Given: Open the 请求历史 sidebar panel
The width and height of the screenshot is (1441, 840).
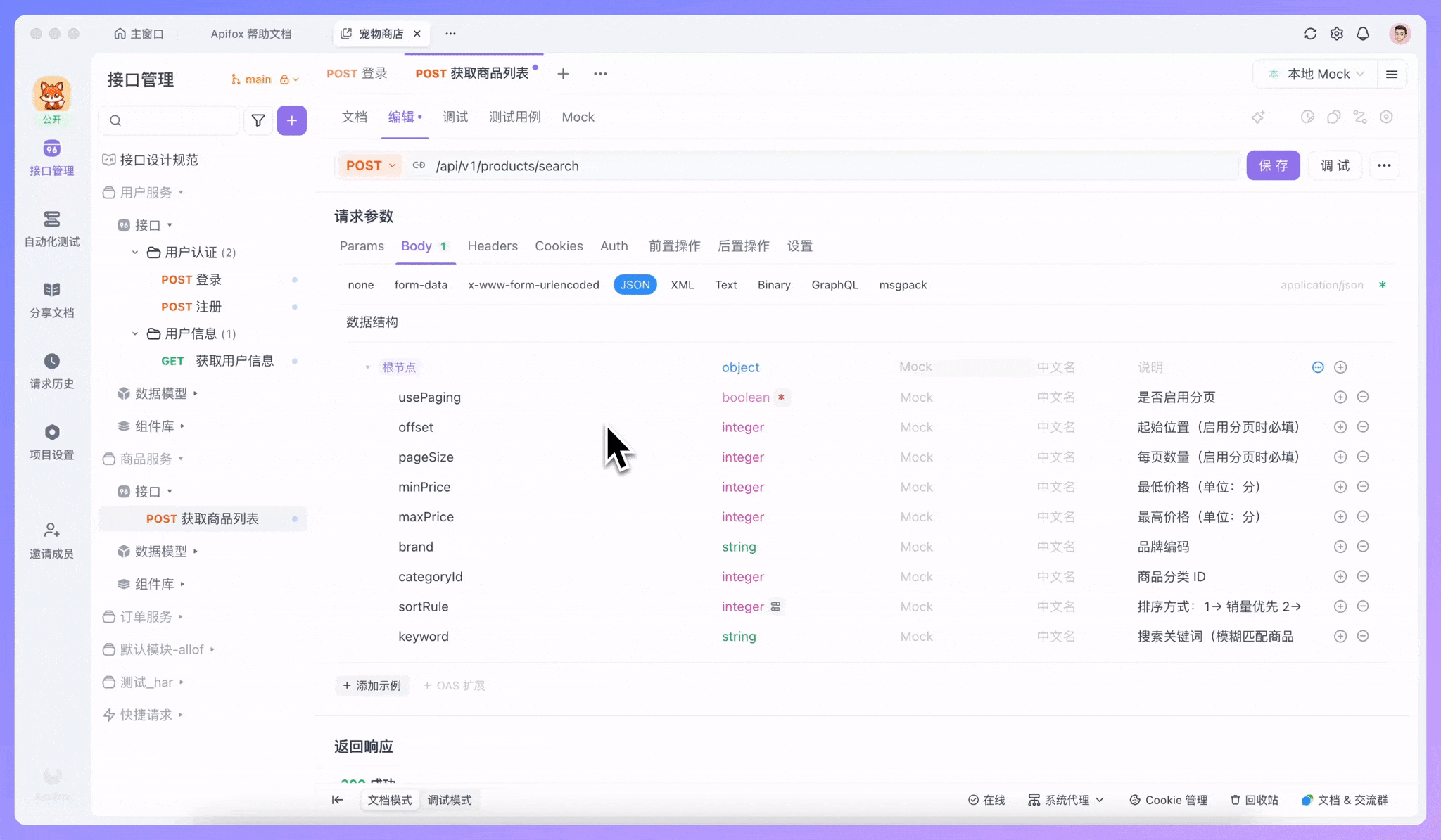Looking at the screenshot, I should (x=51, y=371).
